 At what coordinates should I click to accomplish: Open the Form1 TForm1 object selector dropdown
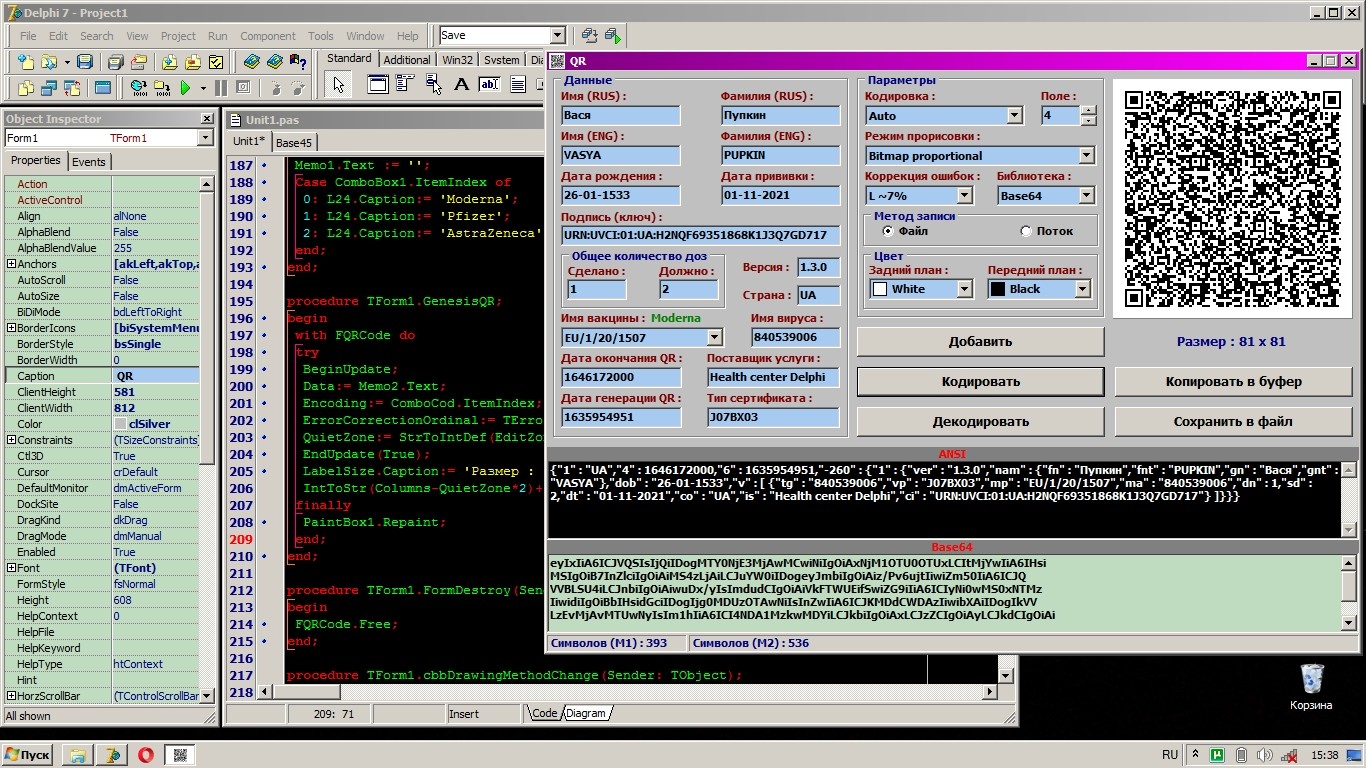[205, 138]
